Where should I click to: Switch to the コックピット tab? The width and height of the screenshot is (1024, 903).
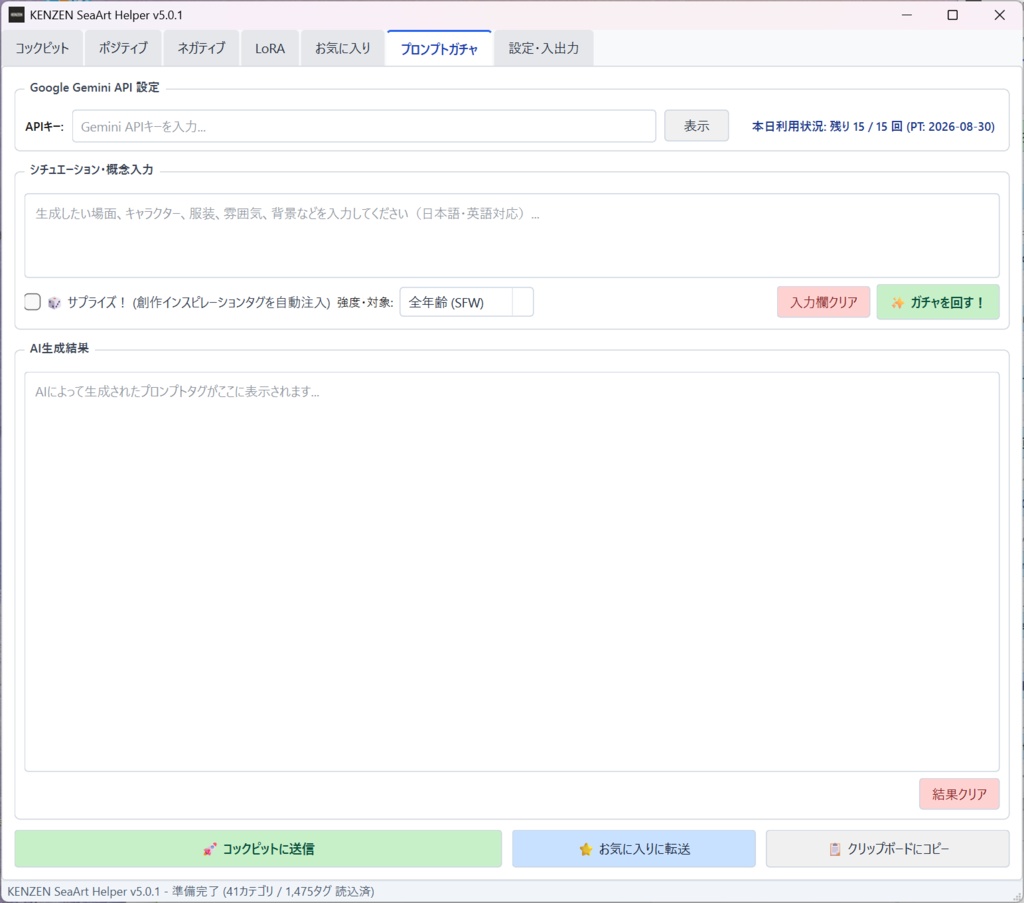click(x=42, y=48)
